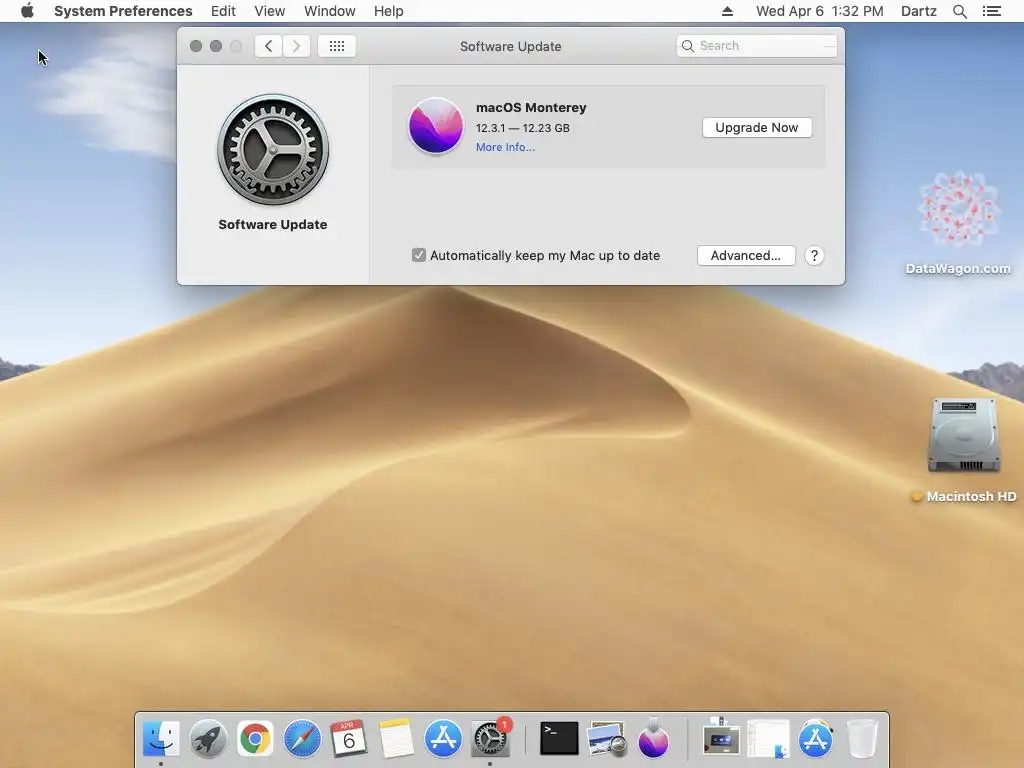Open the Window menu
Image resolution: width=1024 pixels, height=768 pixels.
click(330, 11)
